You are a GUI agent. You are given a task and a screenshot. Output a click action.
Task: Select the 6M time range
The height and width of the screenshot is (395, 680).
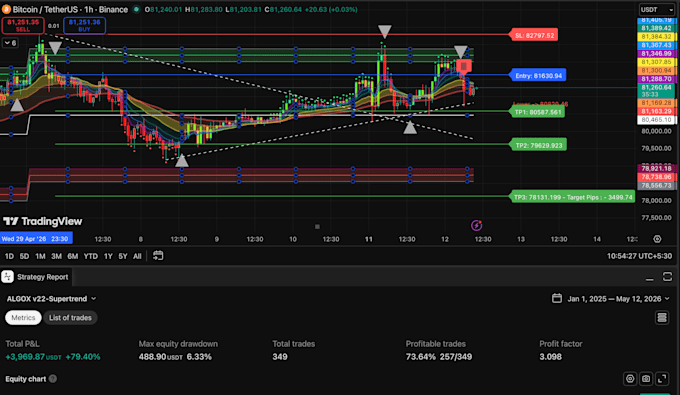point(72,256)
